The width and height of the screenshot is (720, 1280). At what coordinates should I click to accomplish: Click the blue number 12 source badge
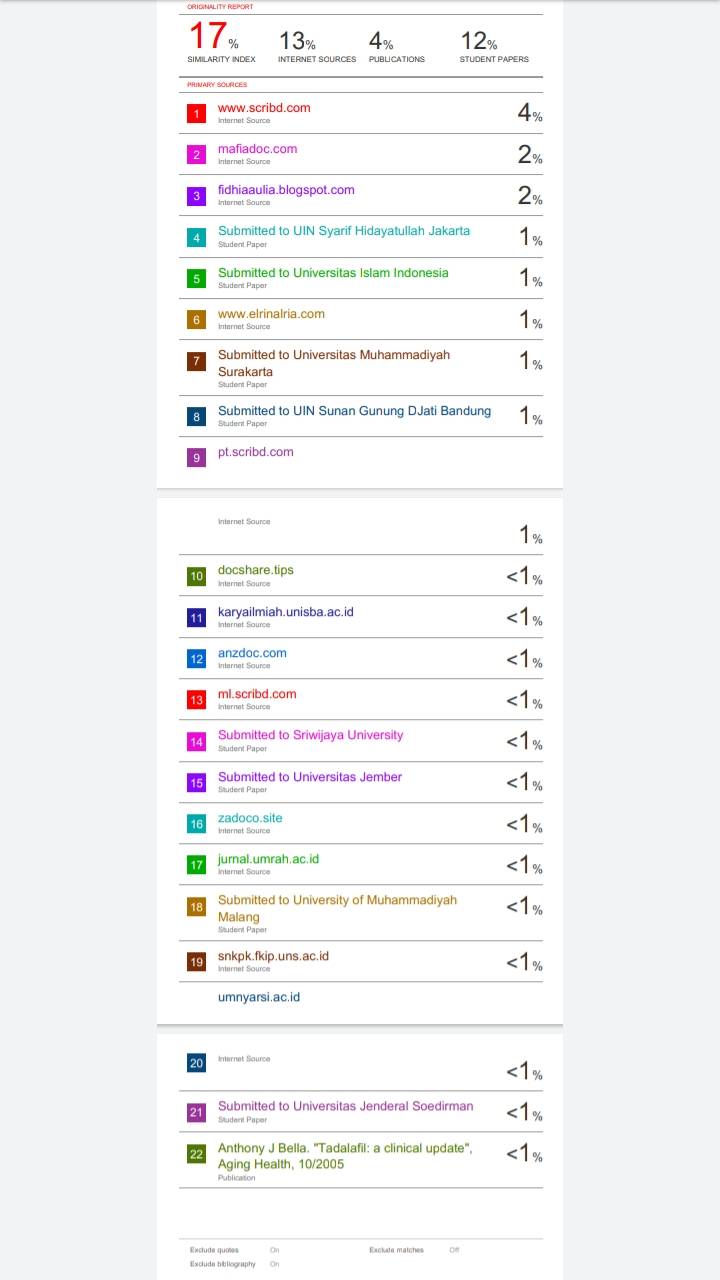pyautogui.click(x=197, y=659)
